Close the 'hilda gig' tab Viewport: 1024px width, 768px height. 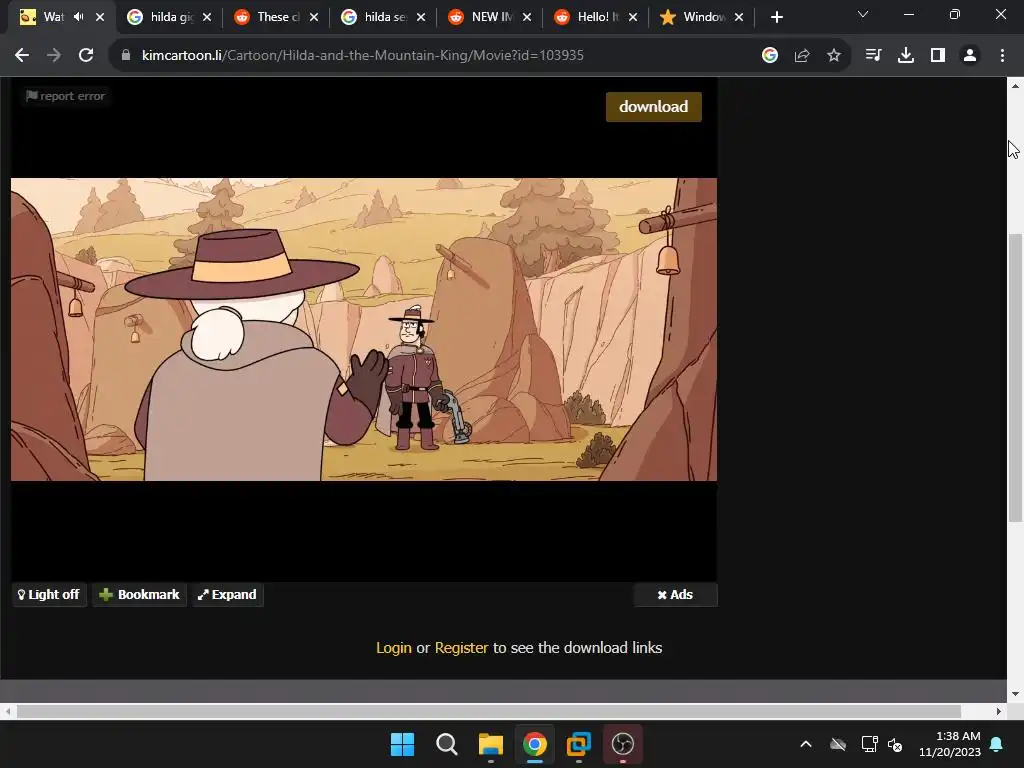tap(207, 18)
